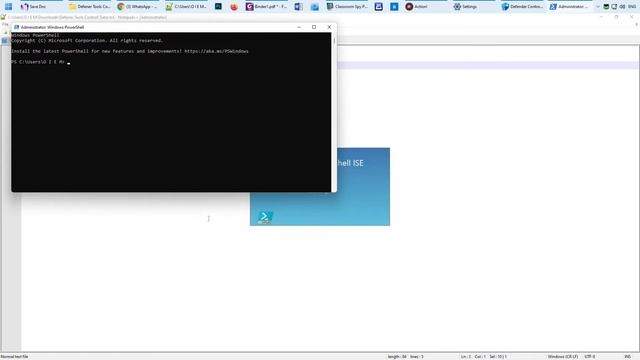This screenshot has height=360, width=640.
Task: Click at the PowerShell command prompt line
Action: click(x=41, y=62)
